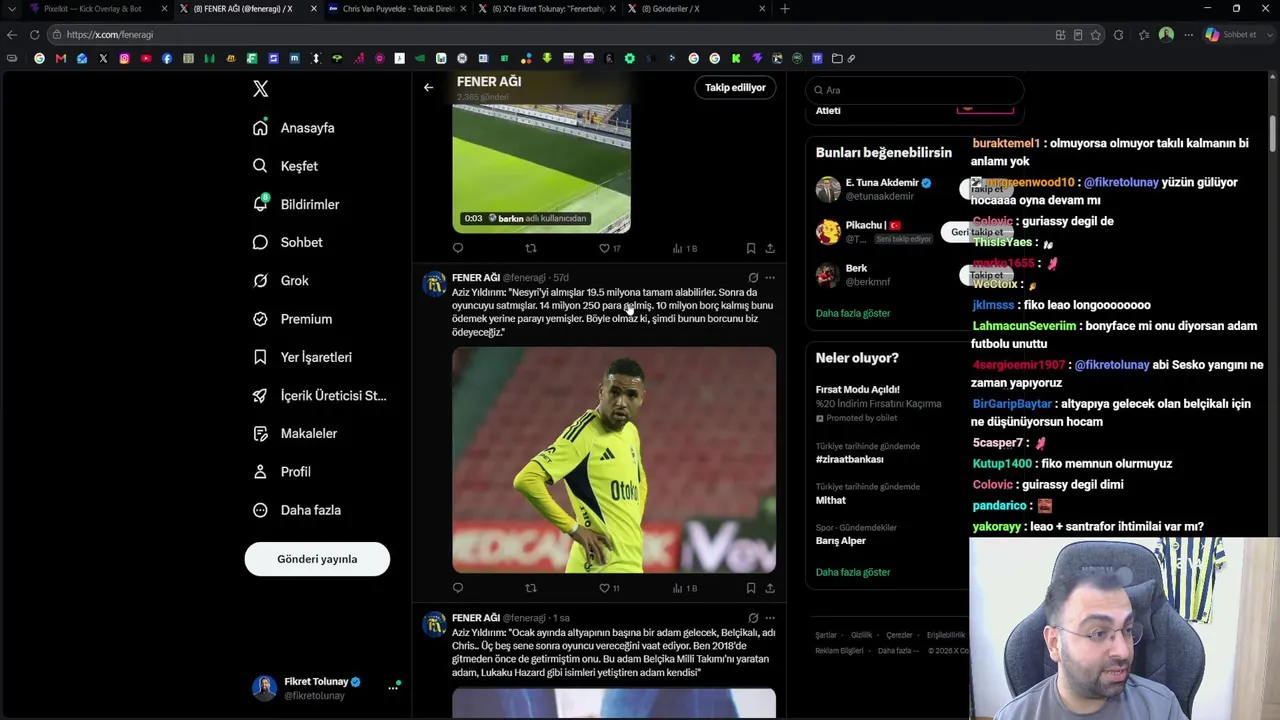Share the stadium video post
The image size is (1280, 720).
coord(770,248)
